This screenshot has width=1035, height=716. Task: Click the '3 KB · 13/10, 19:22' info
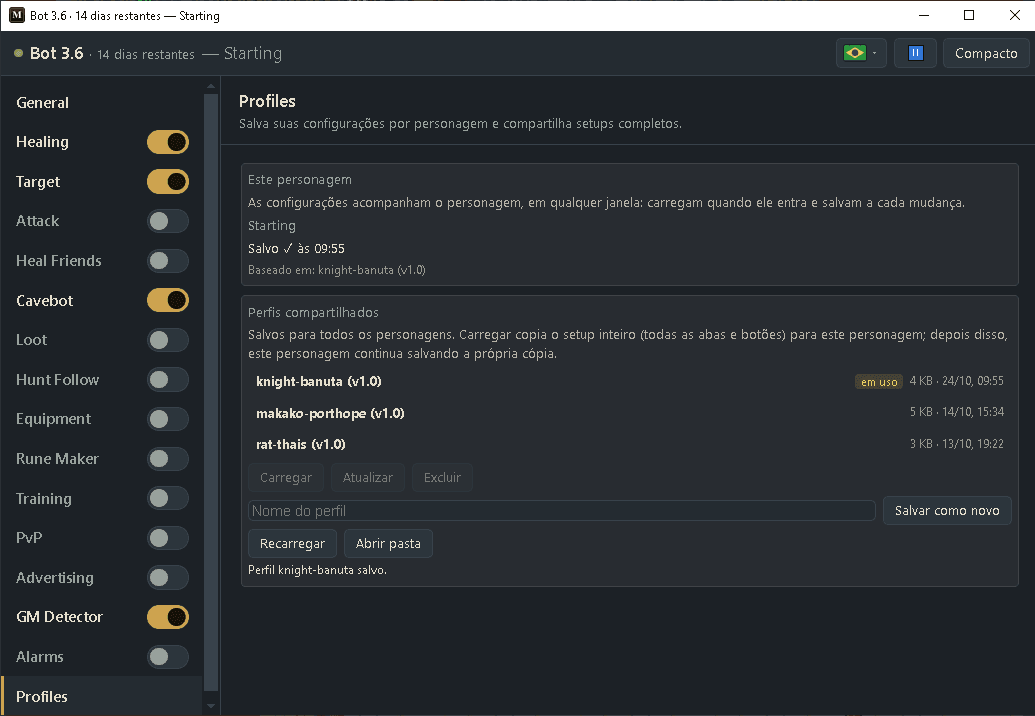pos(956,443)
